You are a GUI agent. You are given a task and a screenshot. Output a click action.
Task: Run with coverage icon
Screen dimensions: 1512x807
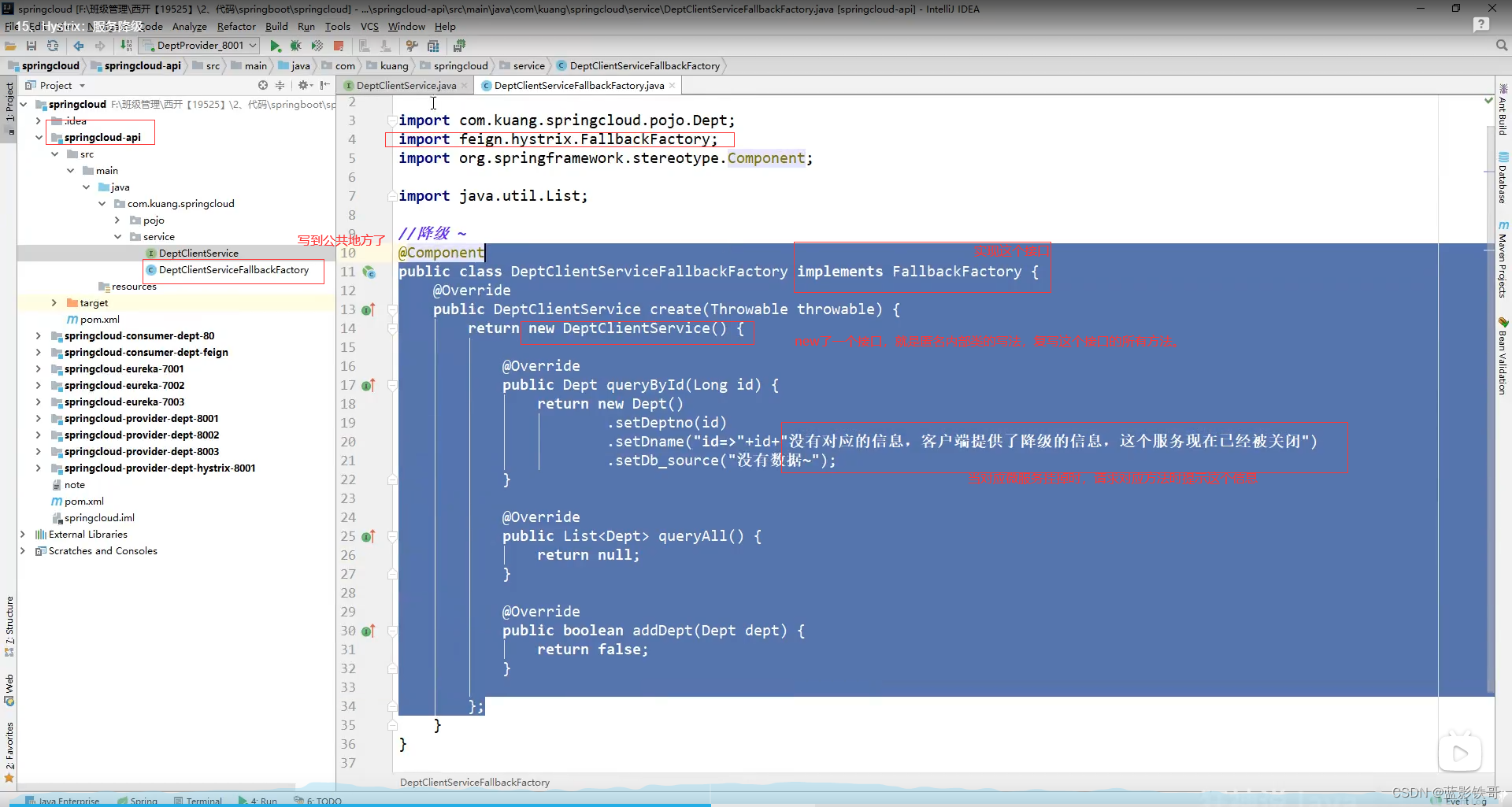[x=317, y=46]
